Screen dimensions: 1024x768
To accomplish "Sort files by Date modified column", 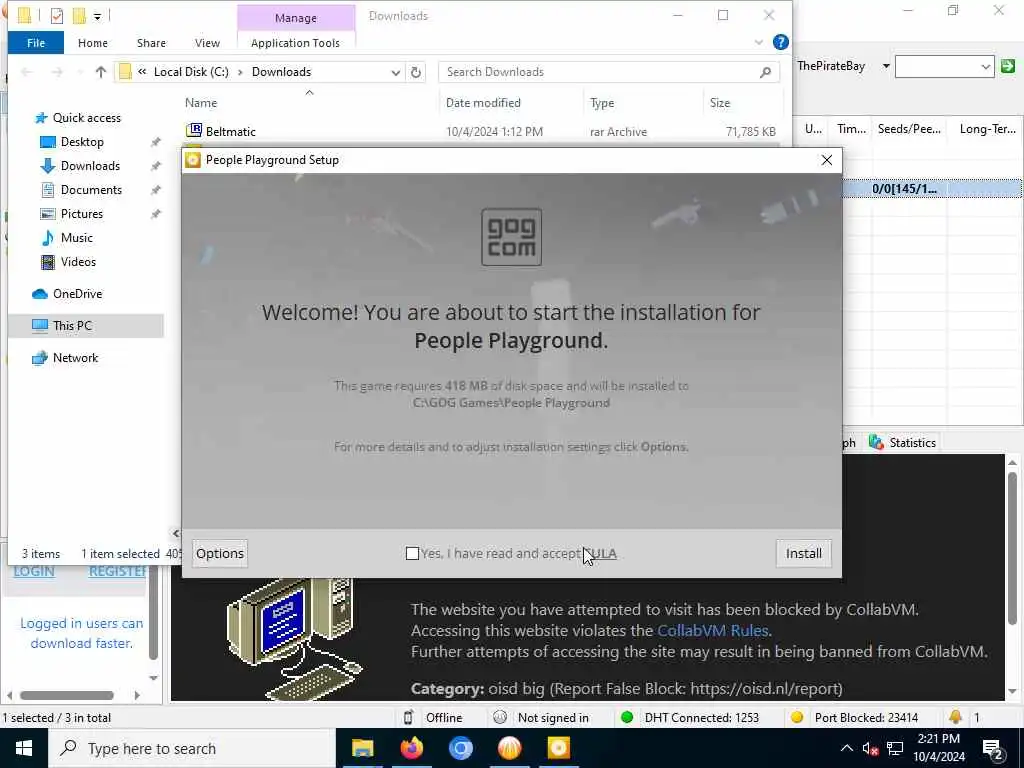I will click(483, 103).
